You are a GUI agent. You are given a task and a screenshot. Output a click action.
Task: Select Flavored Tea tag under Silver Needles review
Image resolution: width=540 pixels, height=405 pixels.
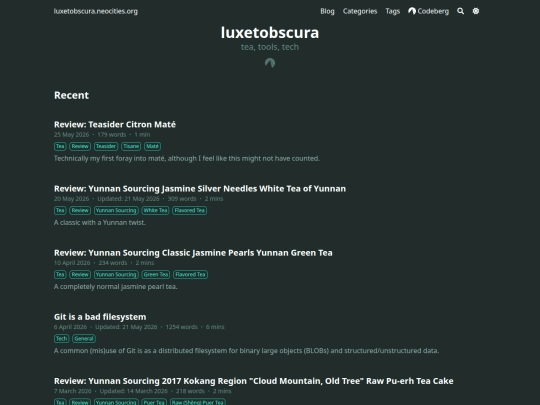189,210
